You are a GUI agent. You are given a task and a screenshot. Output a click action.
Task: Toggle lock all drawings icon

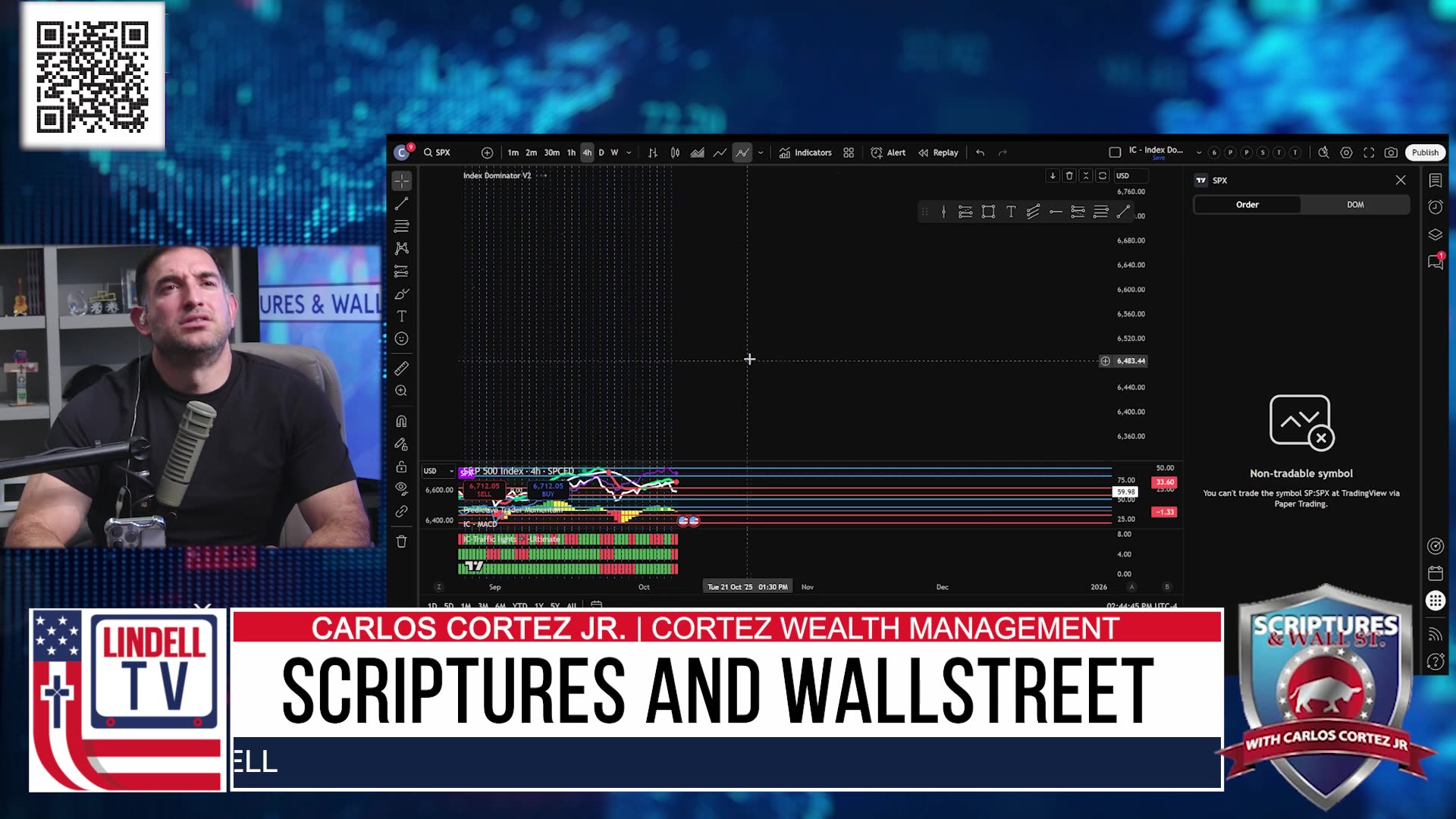pos(401,466)
